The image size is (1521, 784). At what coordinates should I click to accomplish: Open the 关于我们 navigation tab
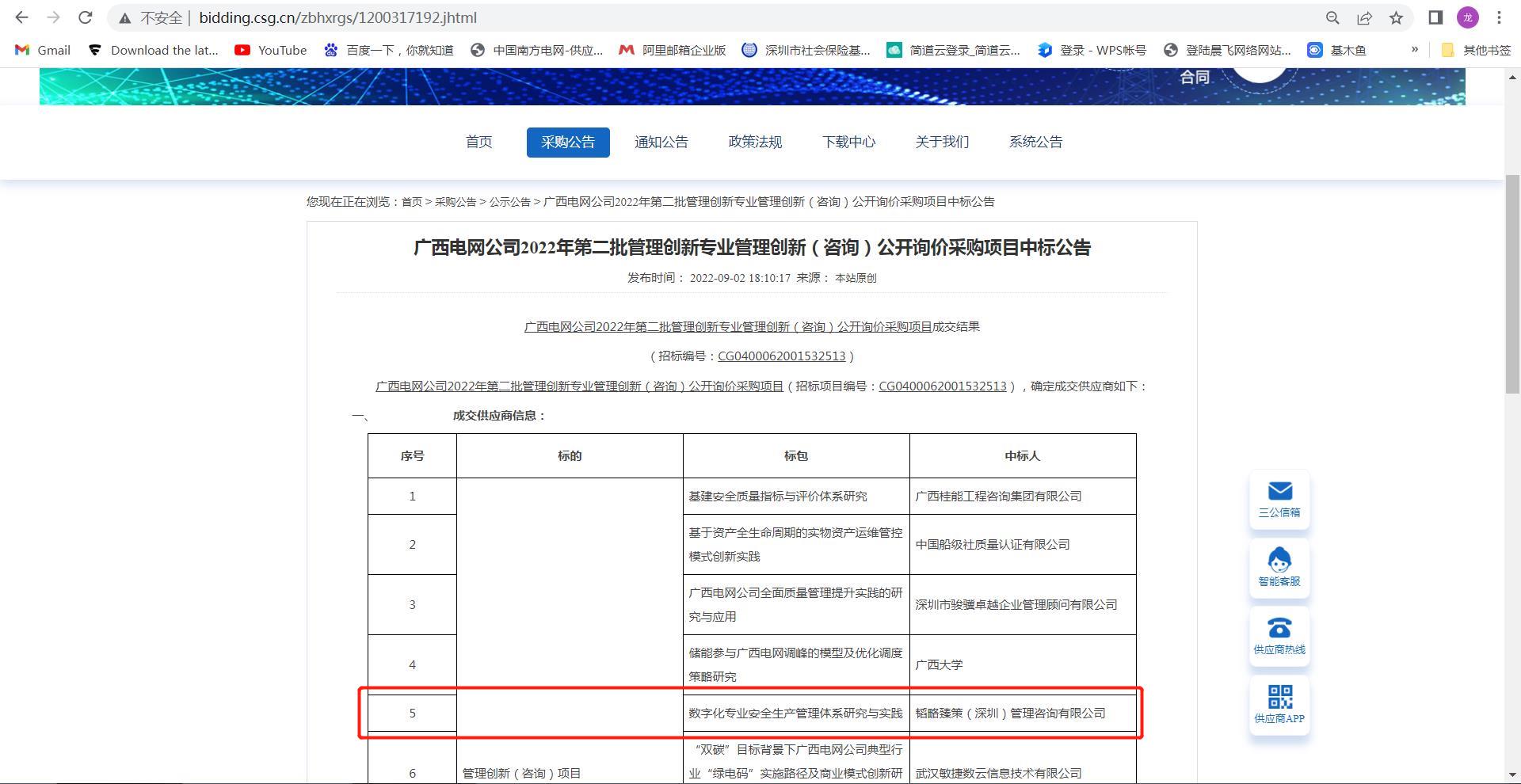click(x=942, y=142)
